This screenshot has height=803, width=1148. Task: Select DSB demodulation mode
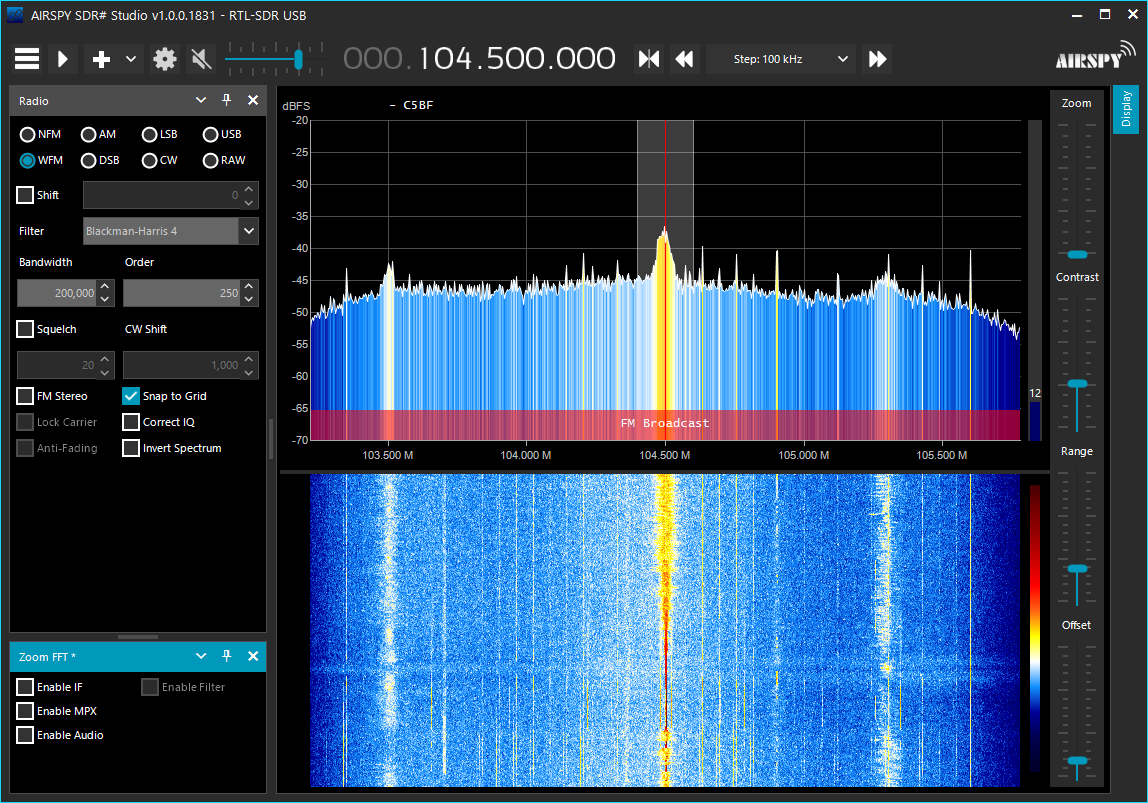pos(100,160)
